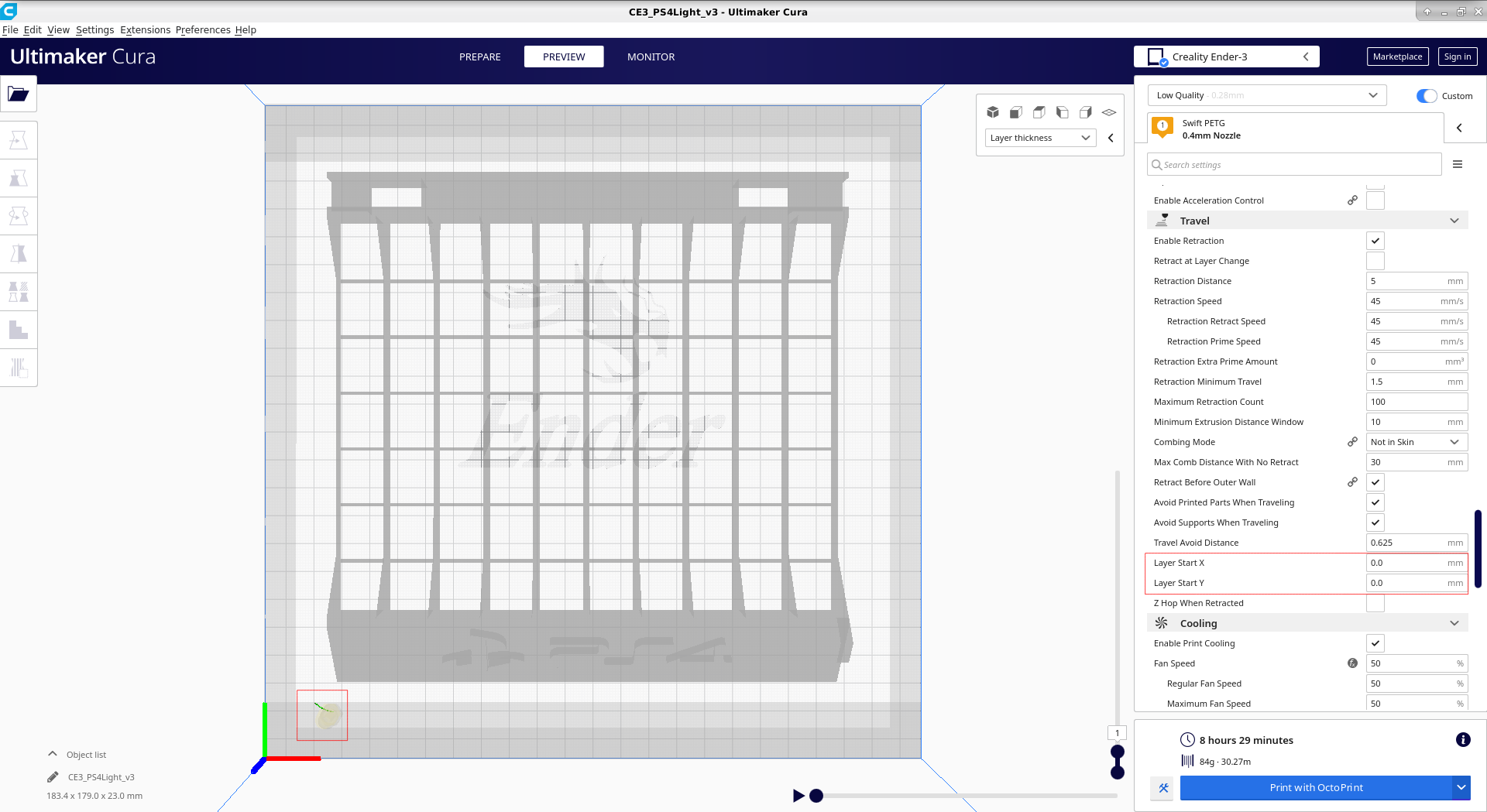This screenshot has height=812, width=1487.
Task: Click the Swift PETG material extruder icon
Action: point(1162,127)
